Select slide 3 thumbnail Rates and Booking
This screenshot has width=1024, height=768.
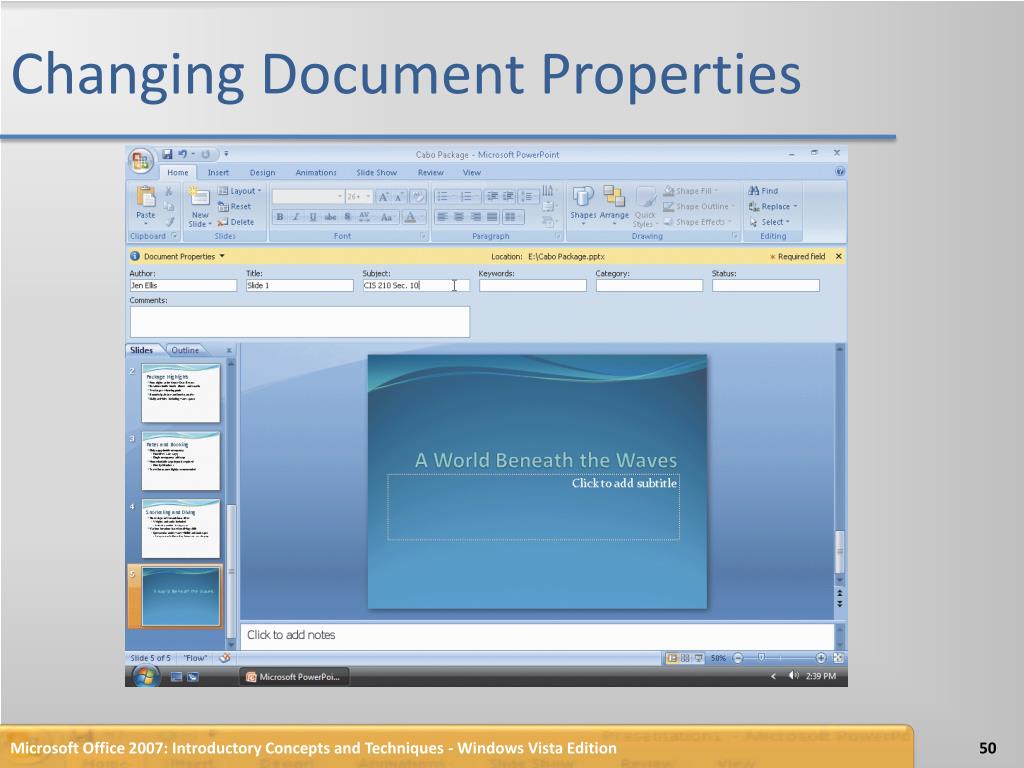click(180, 461)
